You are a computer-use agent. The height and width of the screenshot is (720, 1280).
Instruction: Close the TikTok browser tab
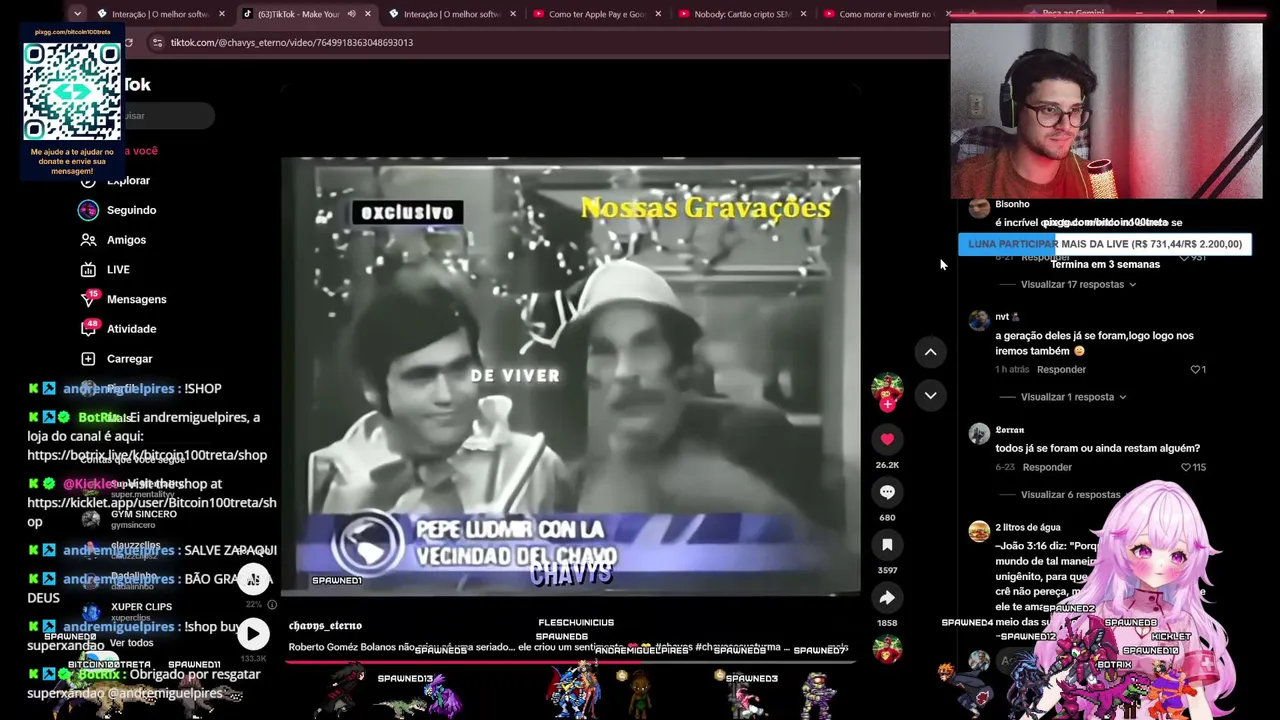click(x=368, y=14)
